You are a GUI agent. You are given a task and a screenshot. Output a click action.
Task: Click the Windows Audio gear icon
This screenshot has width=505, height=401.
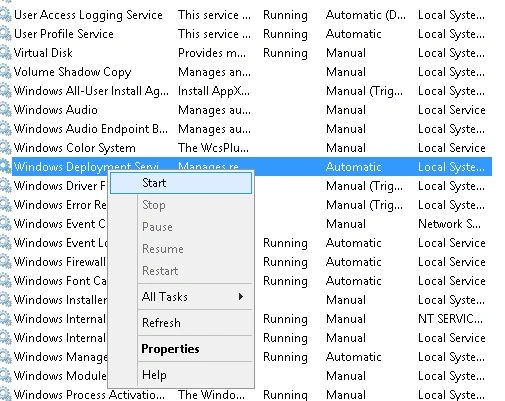coord(5,110)
